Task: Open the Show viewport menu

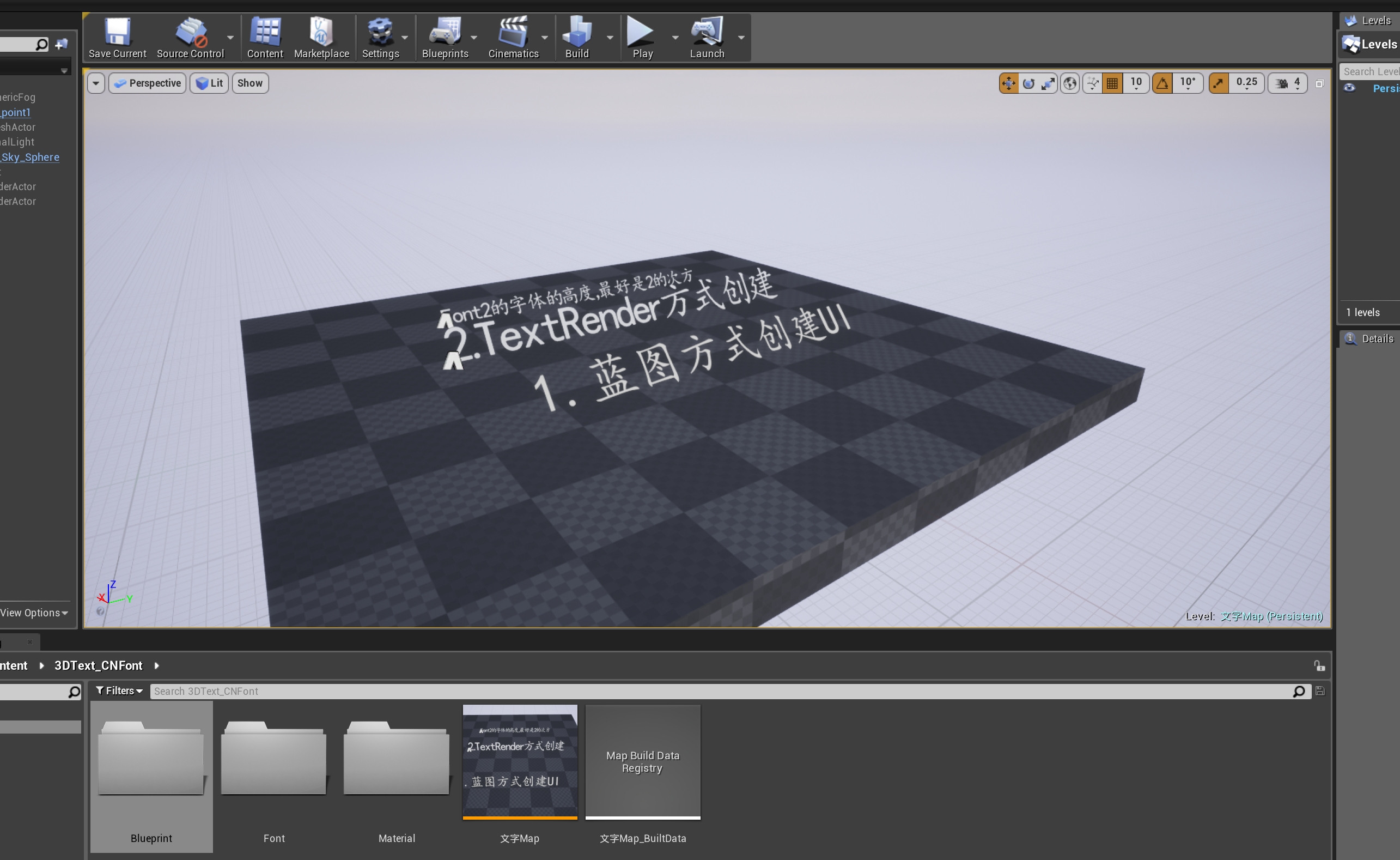Action: pyautogui.click(x=249, y=83)
